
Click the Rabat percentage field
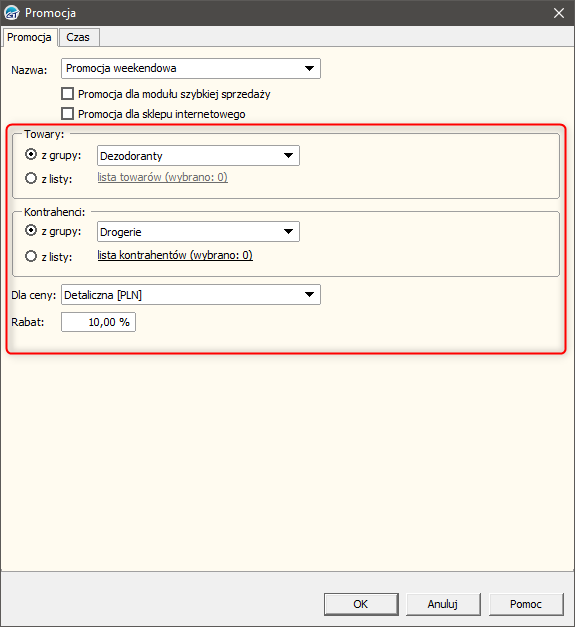98,322
